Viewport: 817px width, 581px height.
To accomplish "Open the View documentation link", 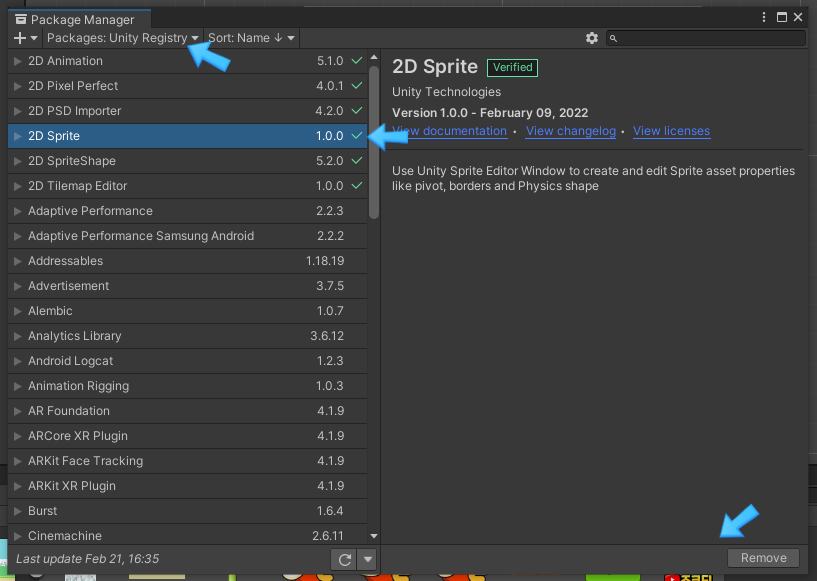I will [449, 131].
